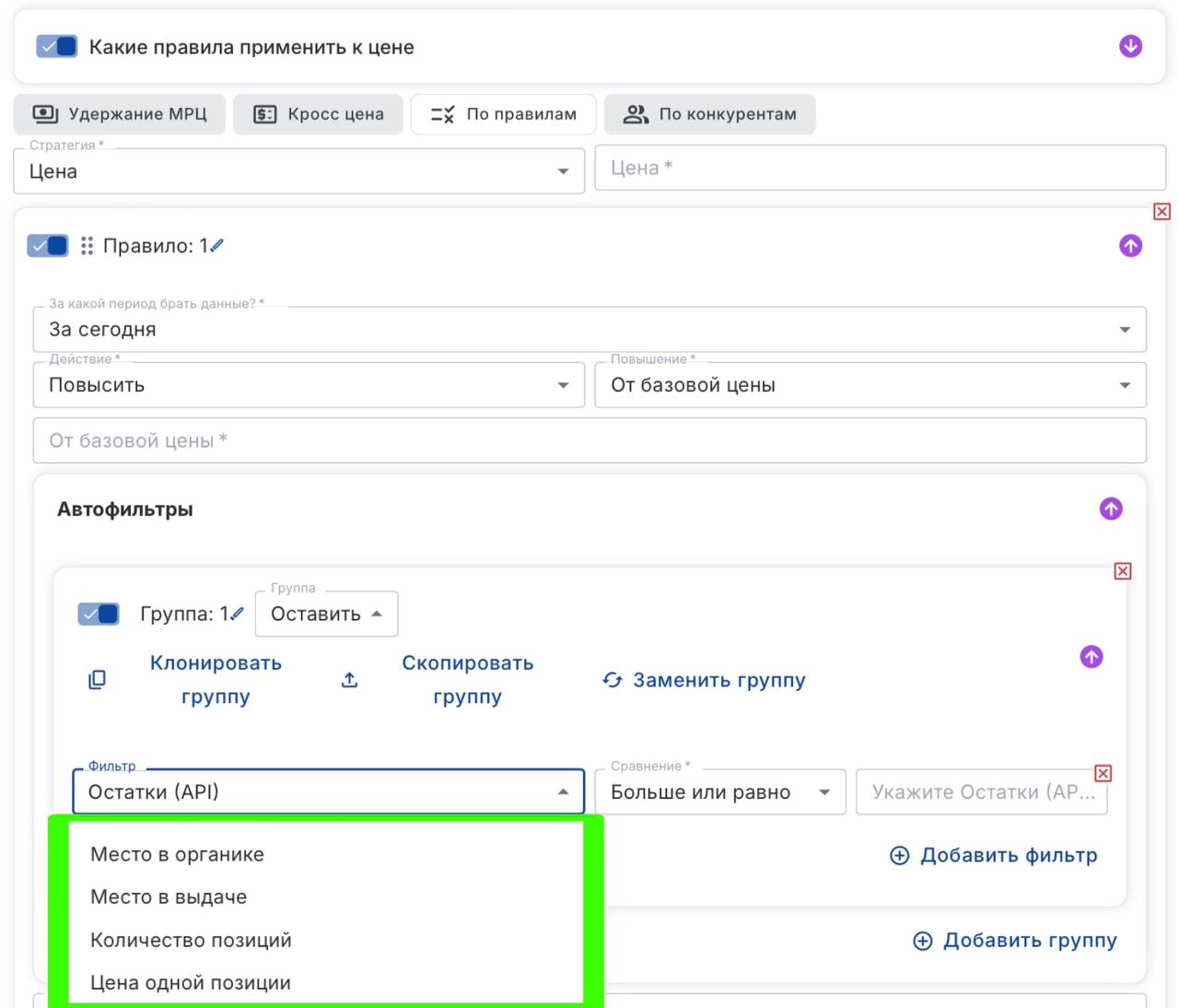Click the red X to remove Группа 1
The height and width of the screenshot is (1008, 1179).
coord(1122,571)
